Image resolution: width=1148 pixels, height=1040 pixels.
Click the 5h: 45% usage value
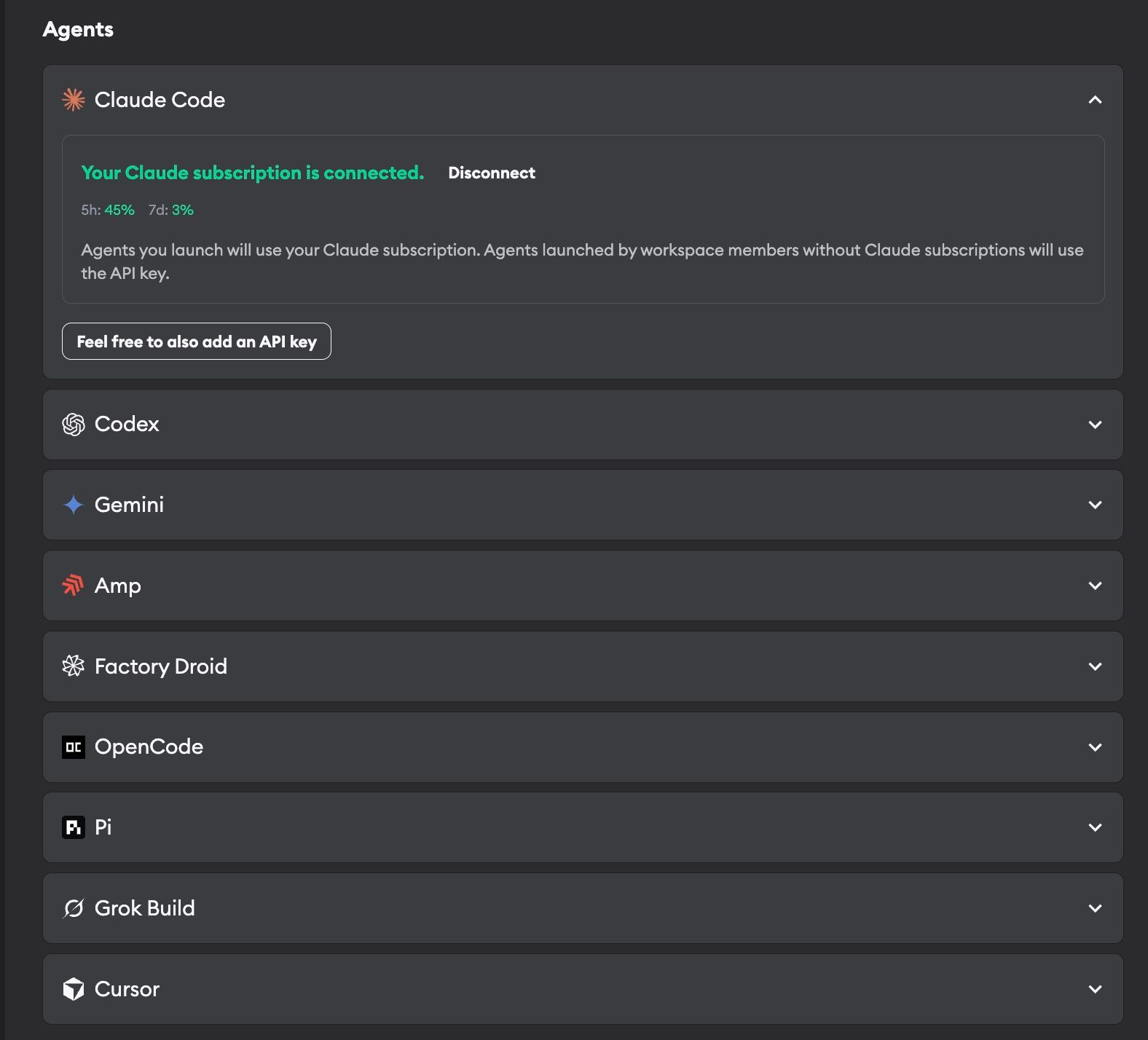[x=108, y=210]
